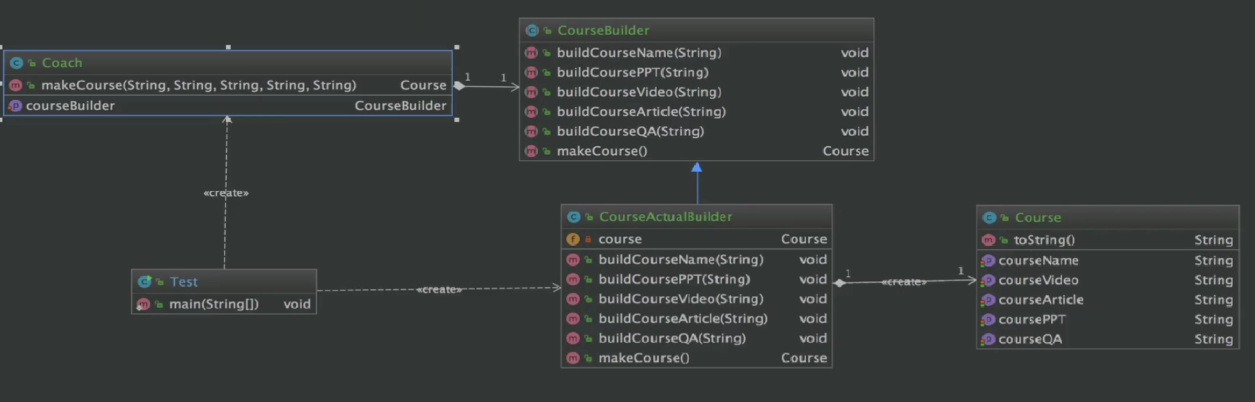This screenshot has height=402, width=1255.
Task: Select courseArticle field text in Course
Action: coord(1041,300)
